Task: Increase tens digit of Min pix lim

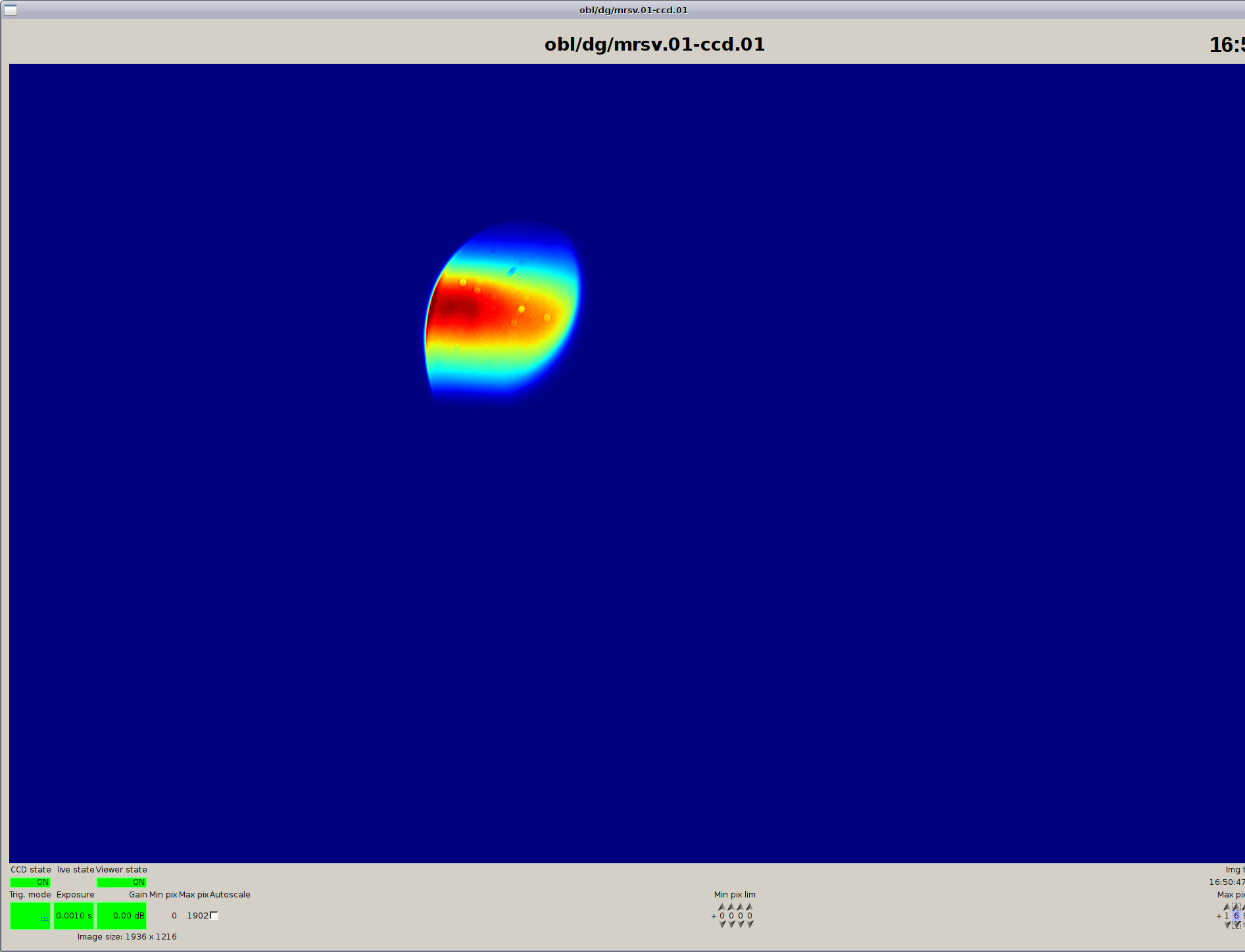Action: click(x=741, y=907)
